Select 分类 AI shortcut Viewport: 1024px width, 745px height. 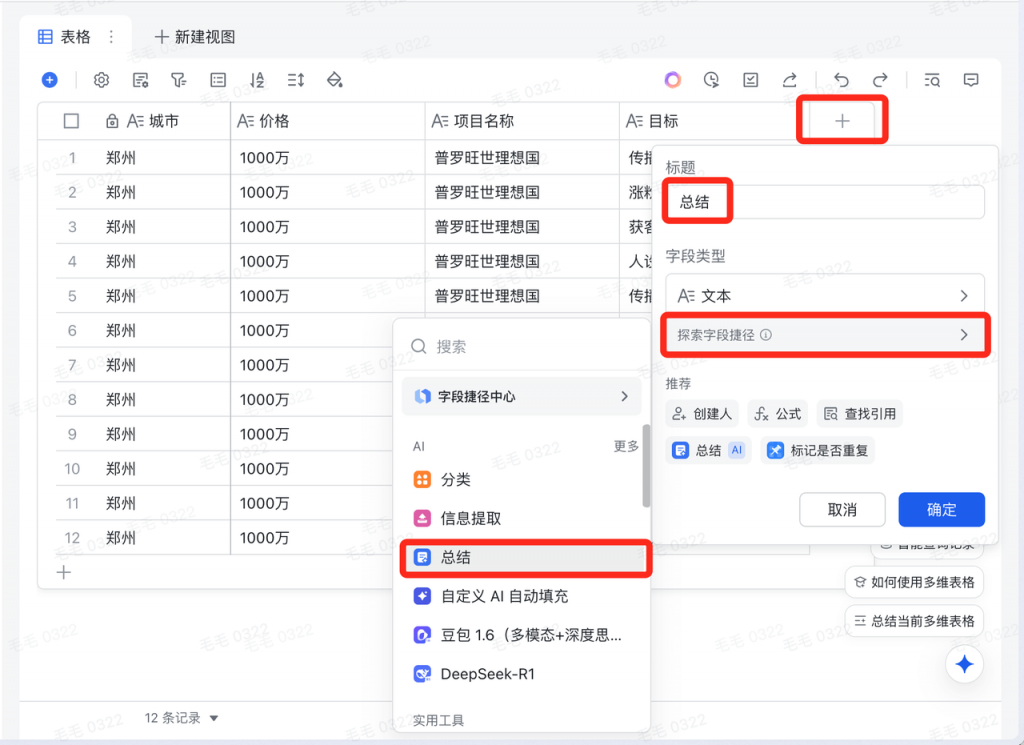tap(522, 480)
